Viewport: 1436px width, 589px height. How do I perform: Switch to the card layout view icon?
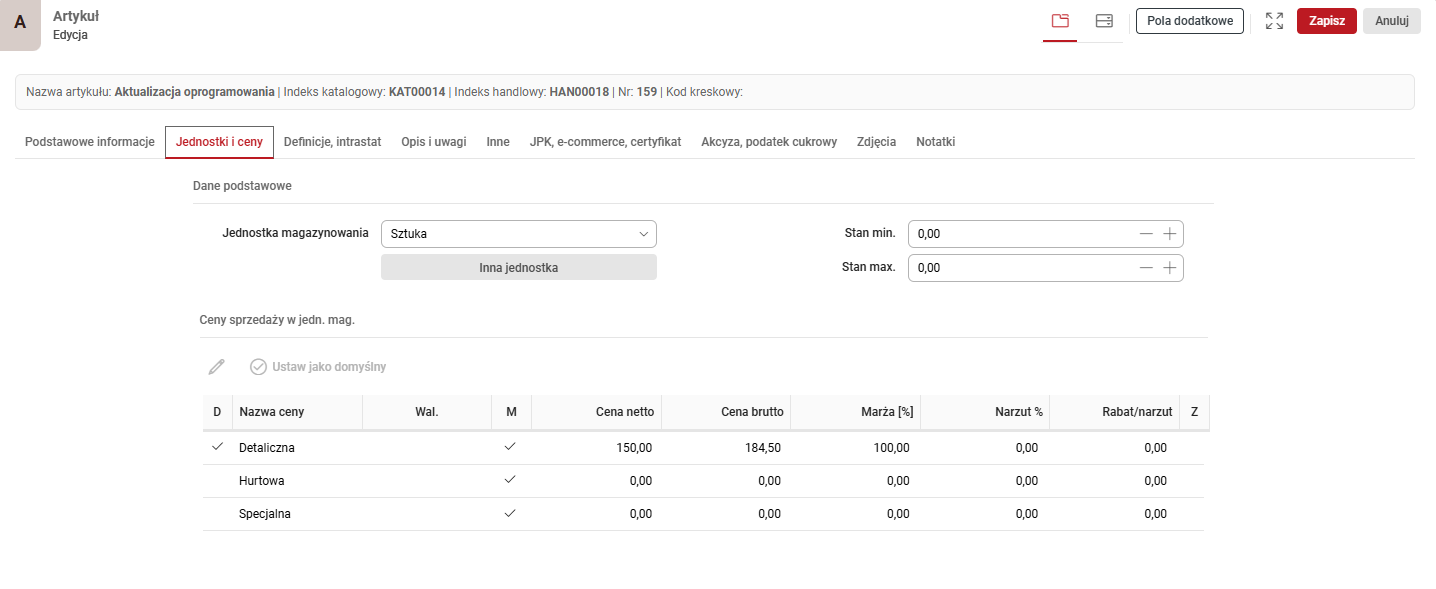(1104, 21)
